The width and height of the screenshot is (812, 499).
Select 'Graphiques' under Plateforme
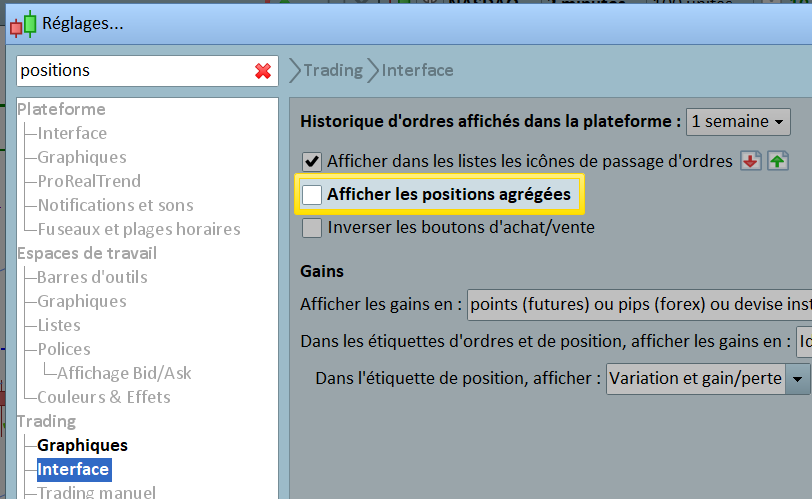click(82, 157)
